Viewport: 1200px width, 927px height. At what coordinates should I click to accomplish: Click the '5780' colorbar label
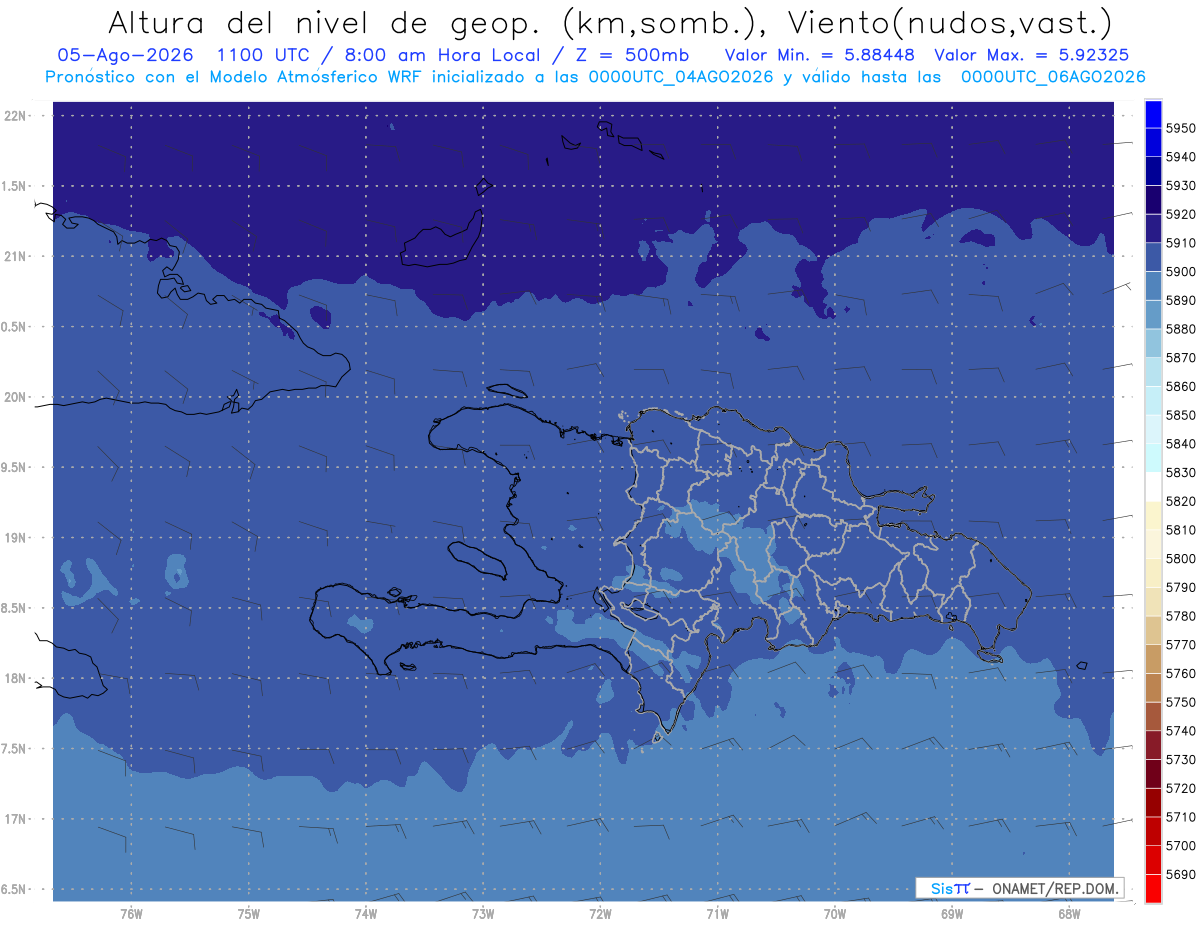click(1181, 616)
